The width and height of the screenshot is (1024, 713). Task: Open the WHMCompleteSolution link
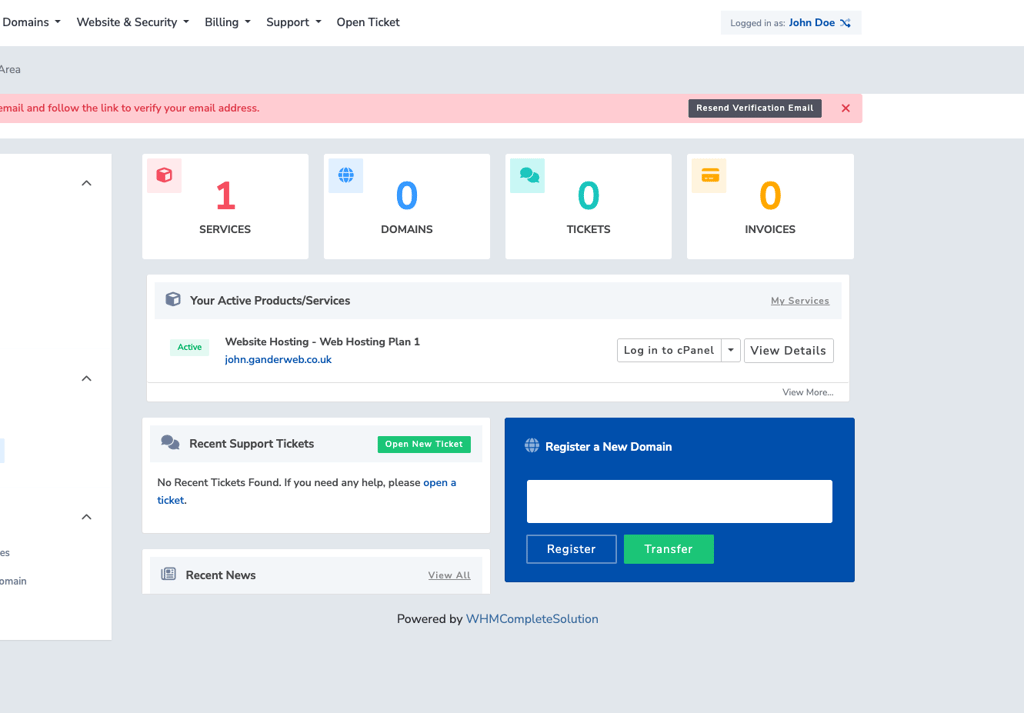(x=532, y=619)
